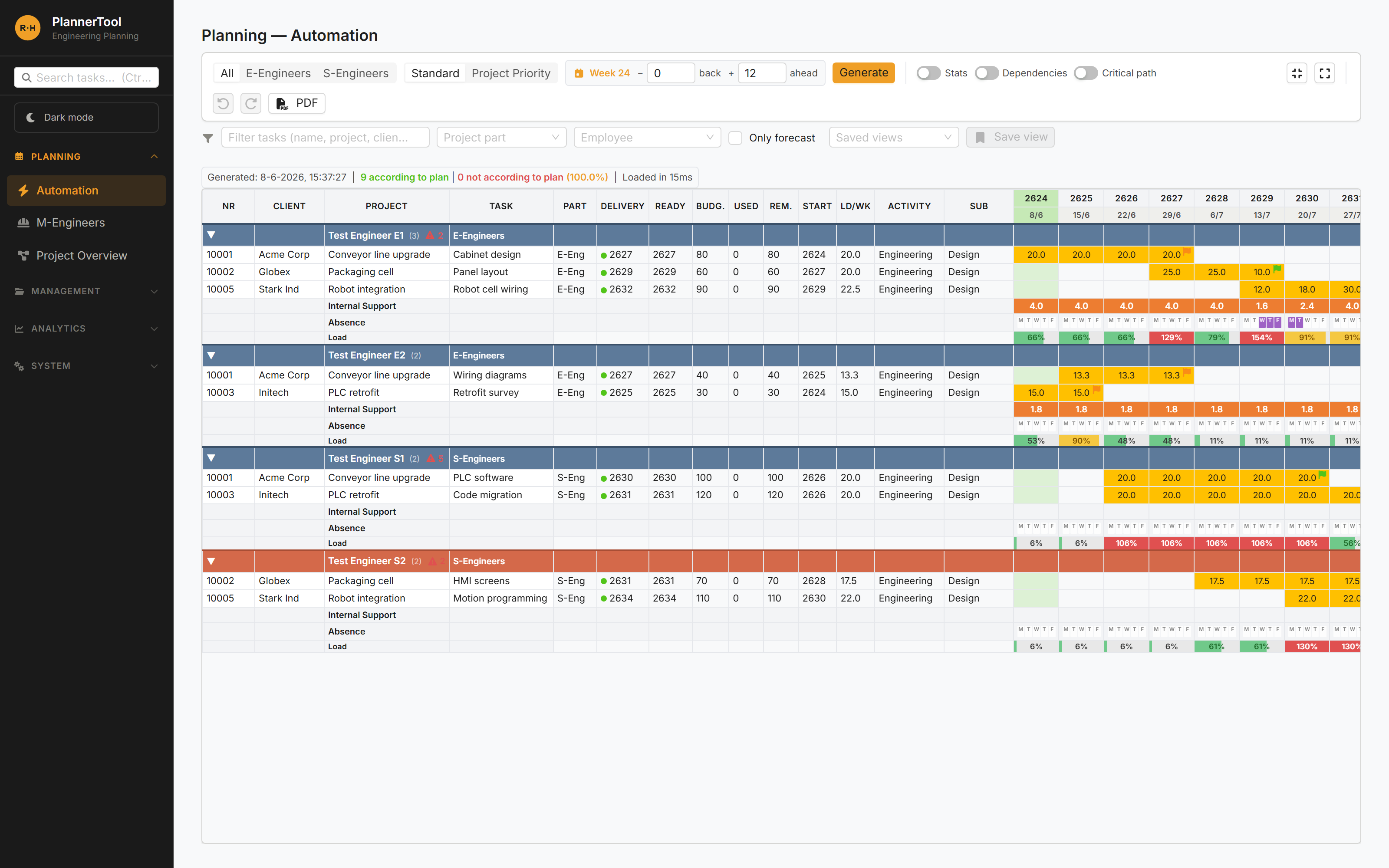1389x868 pixels.
Task: Click the weeks ahead input field
Action: [x=762, y=73]
